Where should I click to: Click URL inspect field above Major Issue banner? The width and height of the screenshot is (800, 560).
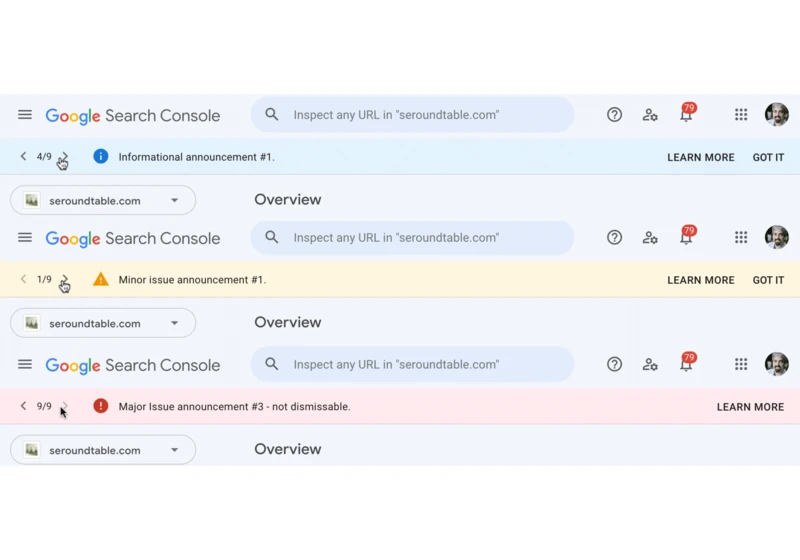coord(412,364)
